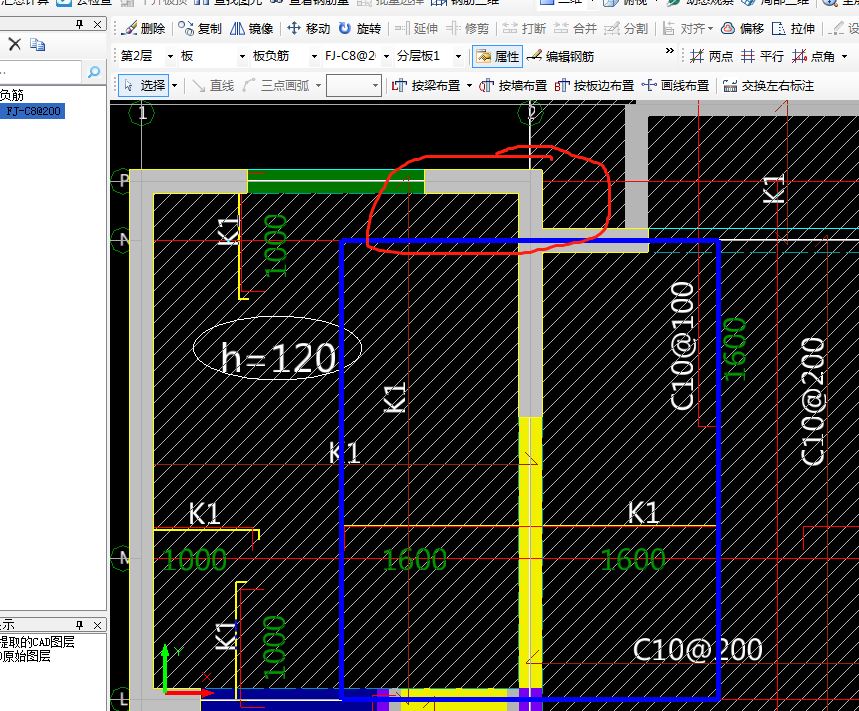This screenshot has height=711, width=859.
Task: Select the 打断 break tool
Action: point(524,28)
